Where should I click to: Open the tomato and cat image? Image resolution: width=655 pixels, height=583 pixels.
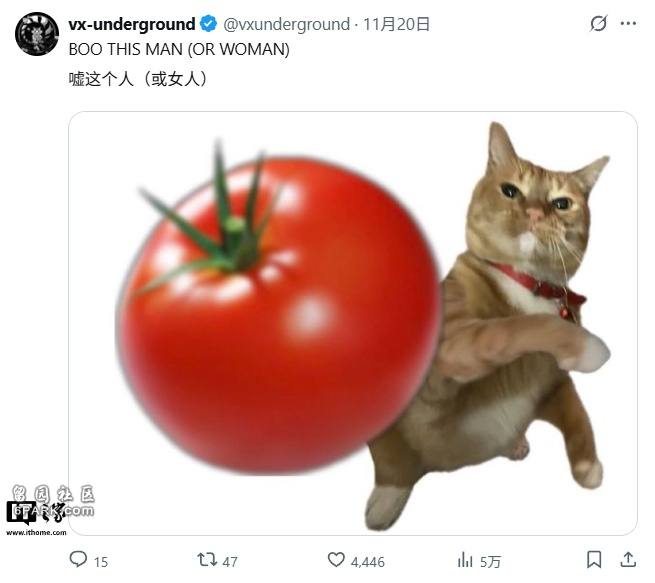coord(353,323)
